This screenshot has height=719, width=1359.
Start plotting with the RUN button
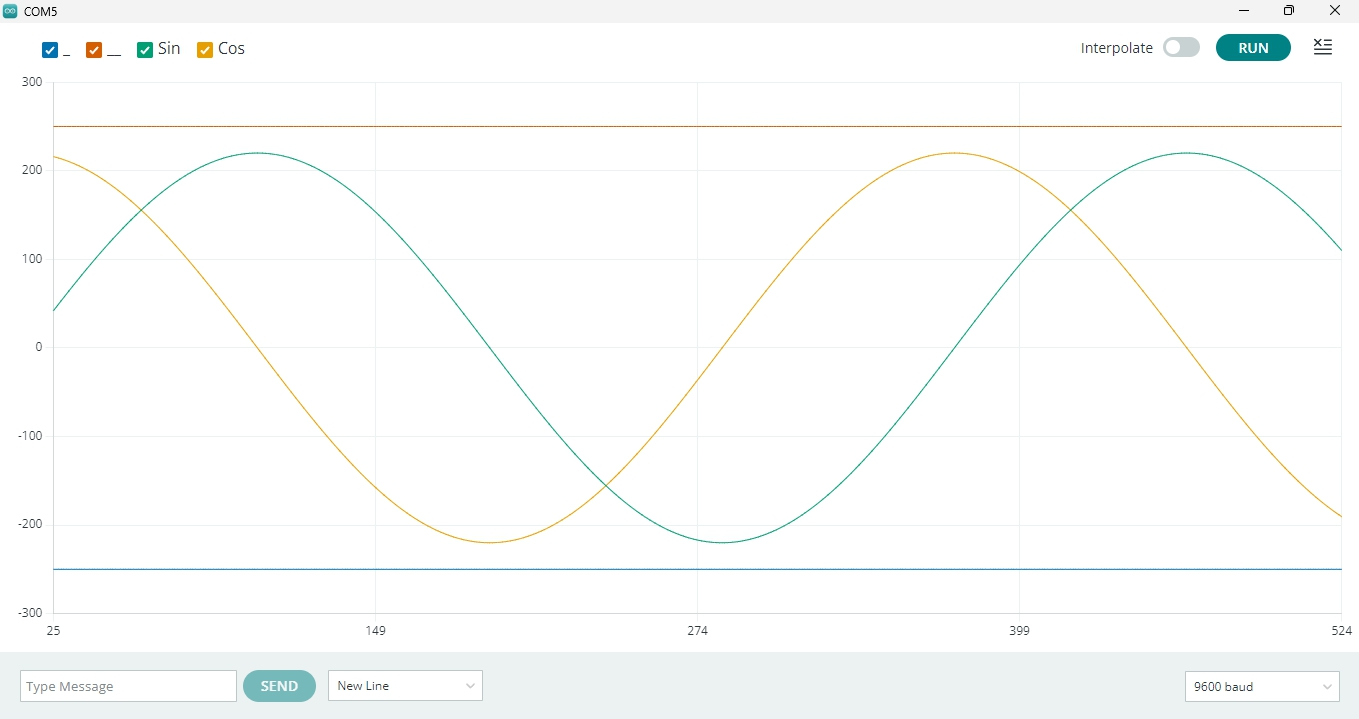pos(1253,47)
